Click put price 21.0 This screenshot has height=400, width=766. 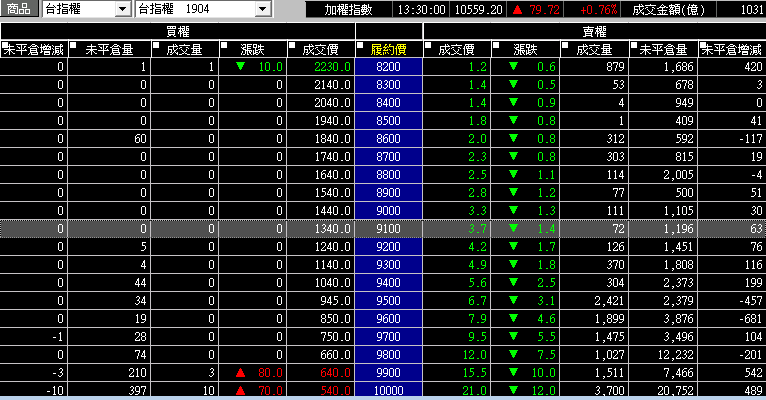point(474,391)
